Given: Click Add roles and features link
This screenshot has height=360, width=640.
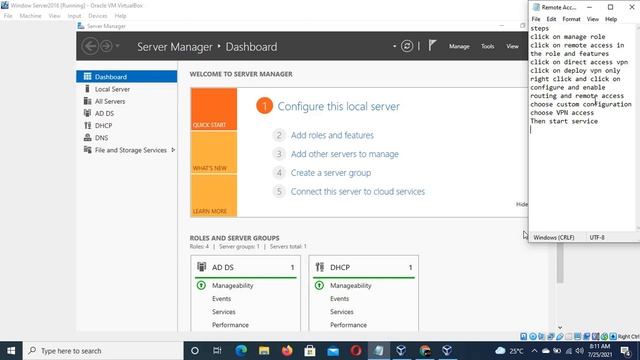Looking at the screenshot, I should (x=332, y=135).
